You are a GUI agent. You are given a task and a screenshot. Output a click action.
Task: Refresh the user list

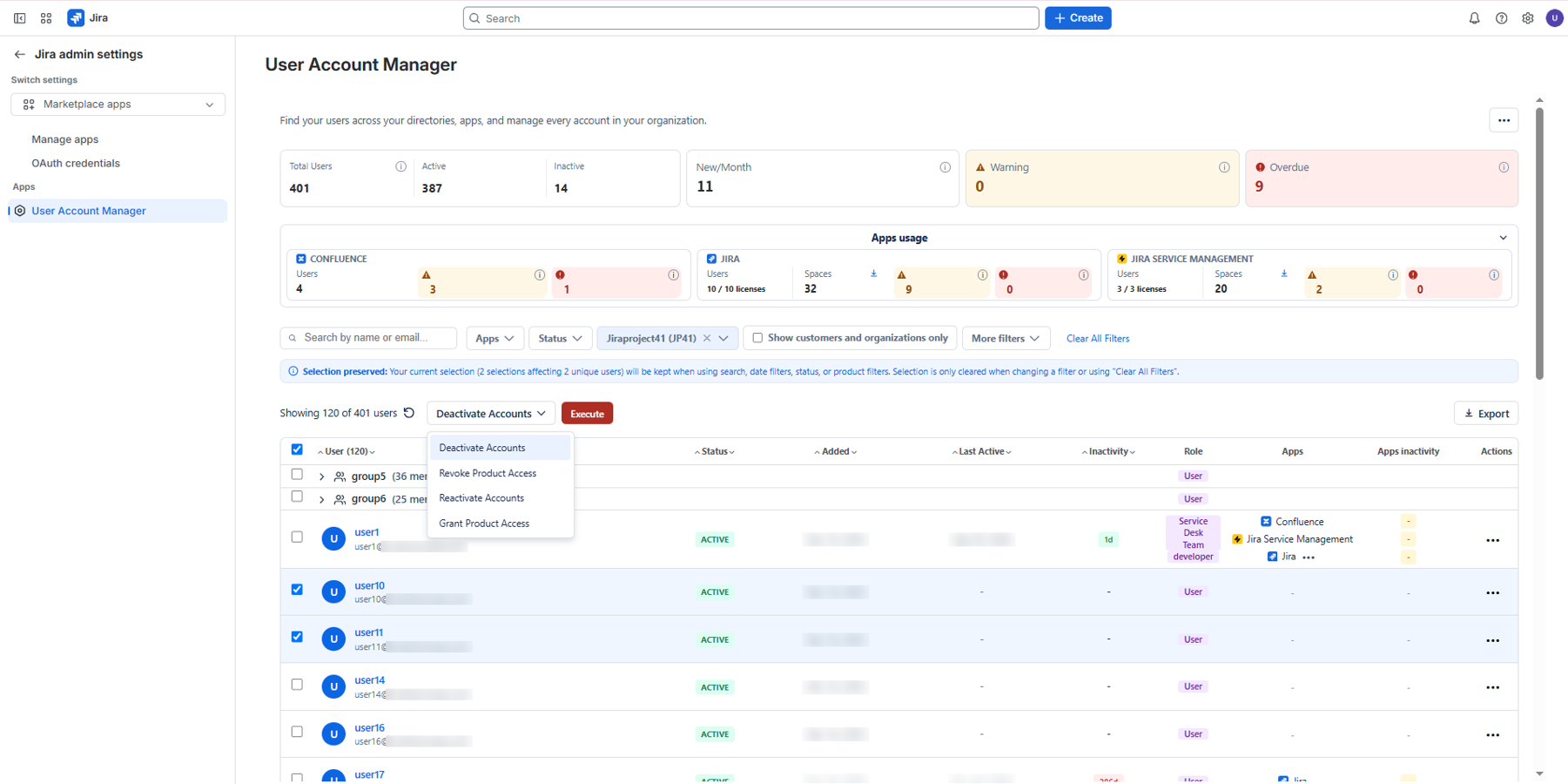(x=409, y=413)
